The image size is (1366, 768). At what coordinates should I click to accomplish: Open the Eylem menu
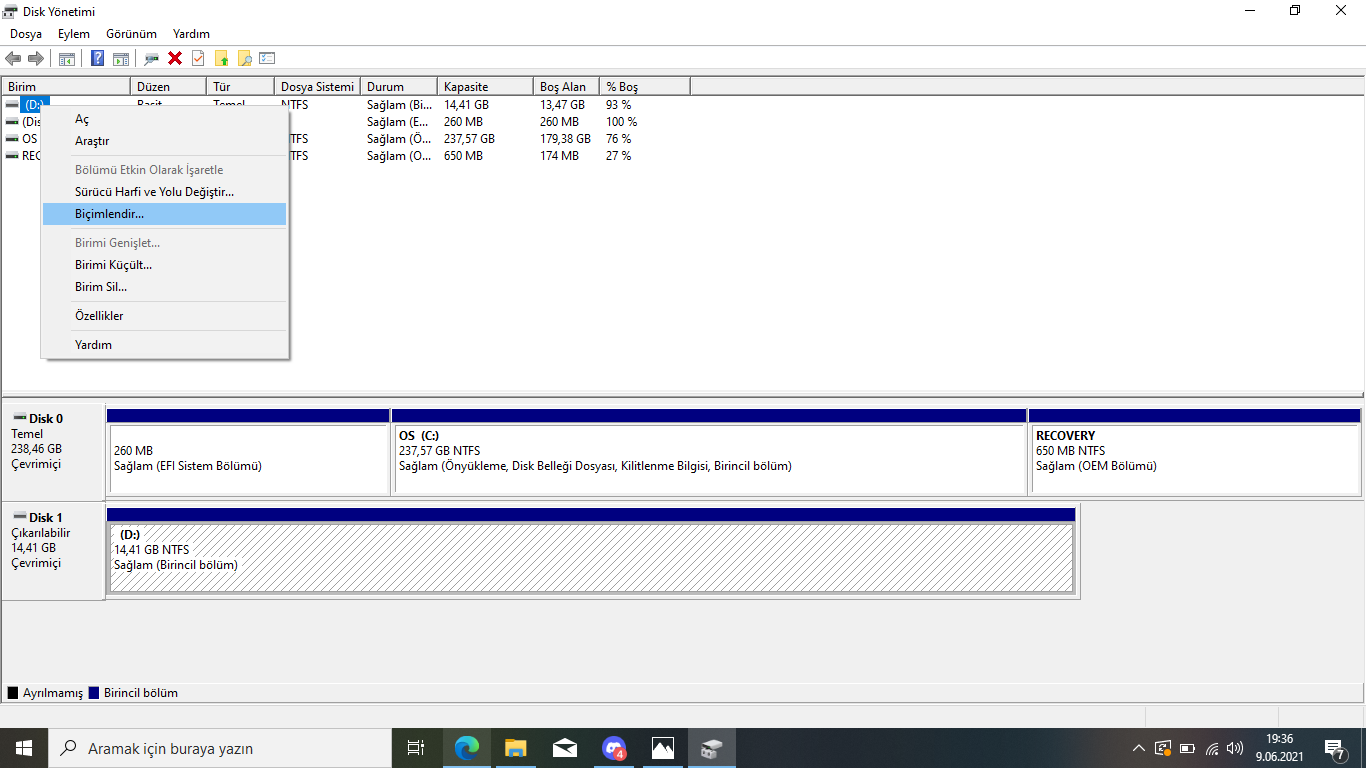(74, 34)
